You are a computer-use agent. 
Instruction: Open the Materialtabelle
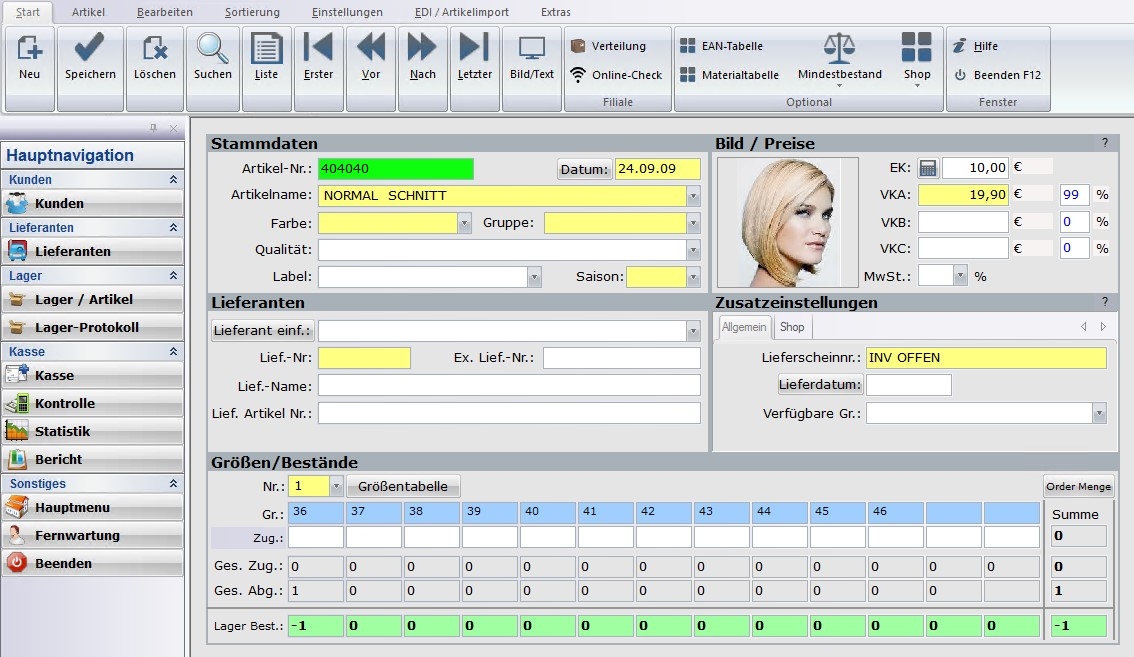pos(730,75)
